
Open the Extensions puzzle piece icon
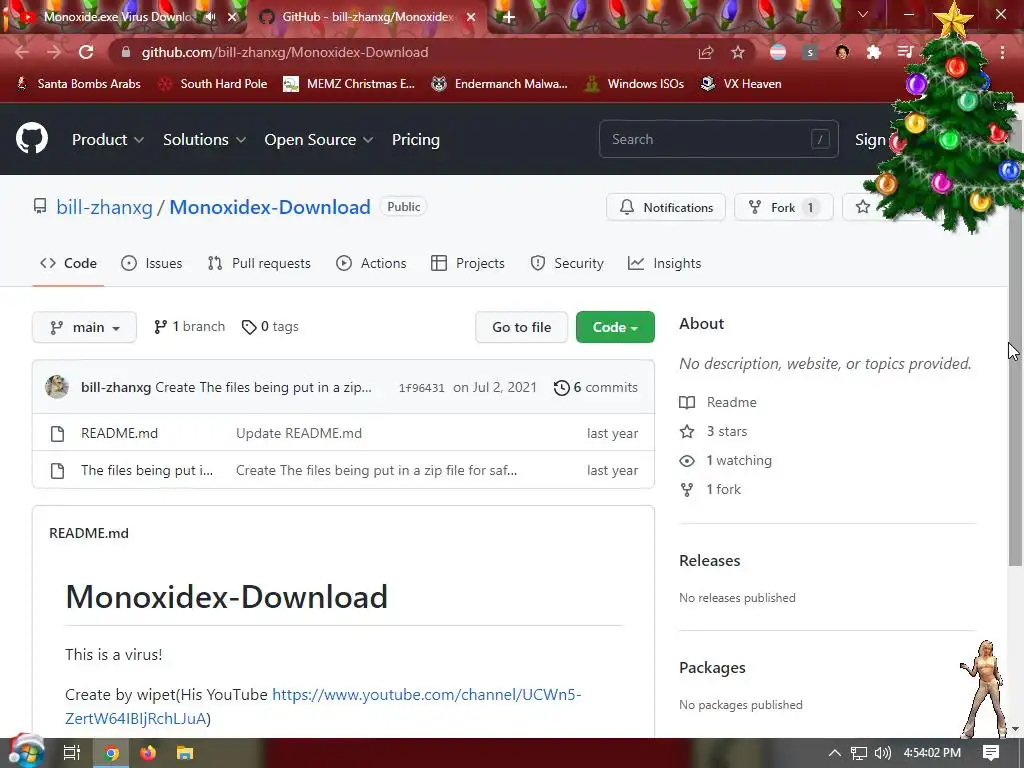[x=874, y=52]
